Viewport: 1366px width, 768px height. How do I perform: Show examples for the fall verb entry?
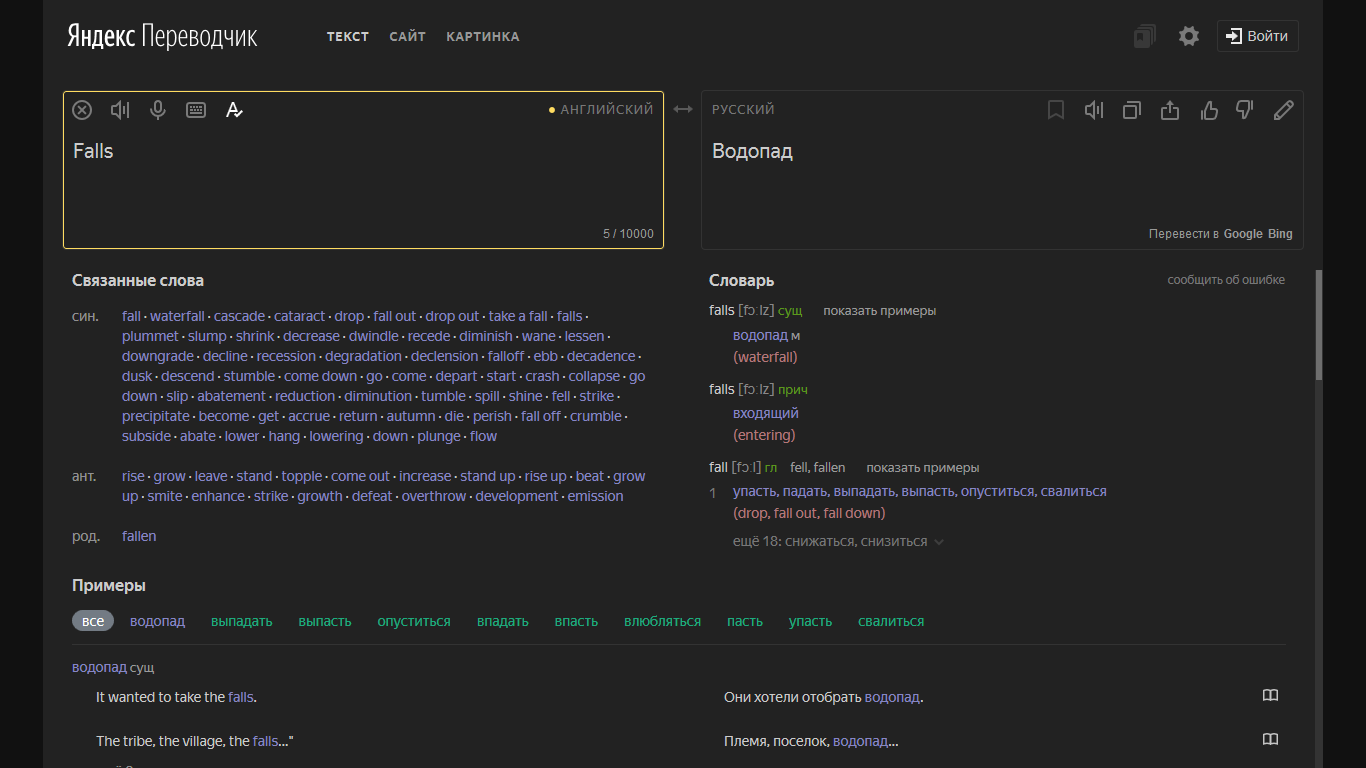tap(922, 468)
